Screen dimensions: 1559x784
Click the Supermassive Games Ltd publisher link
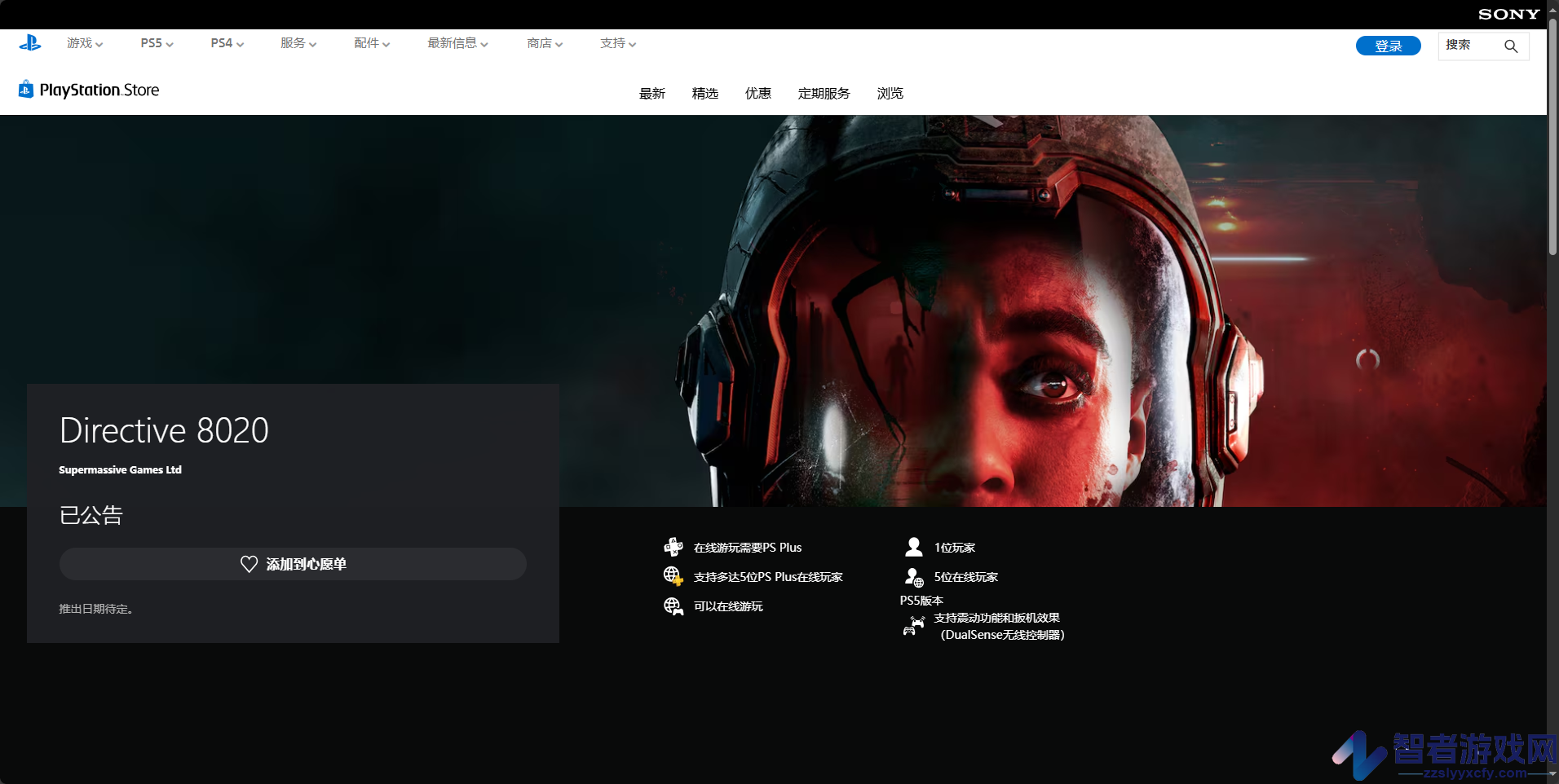120,469
